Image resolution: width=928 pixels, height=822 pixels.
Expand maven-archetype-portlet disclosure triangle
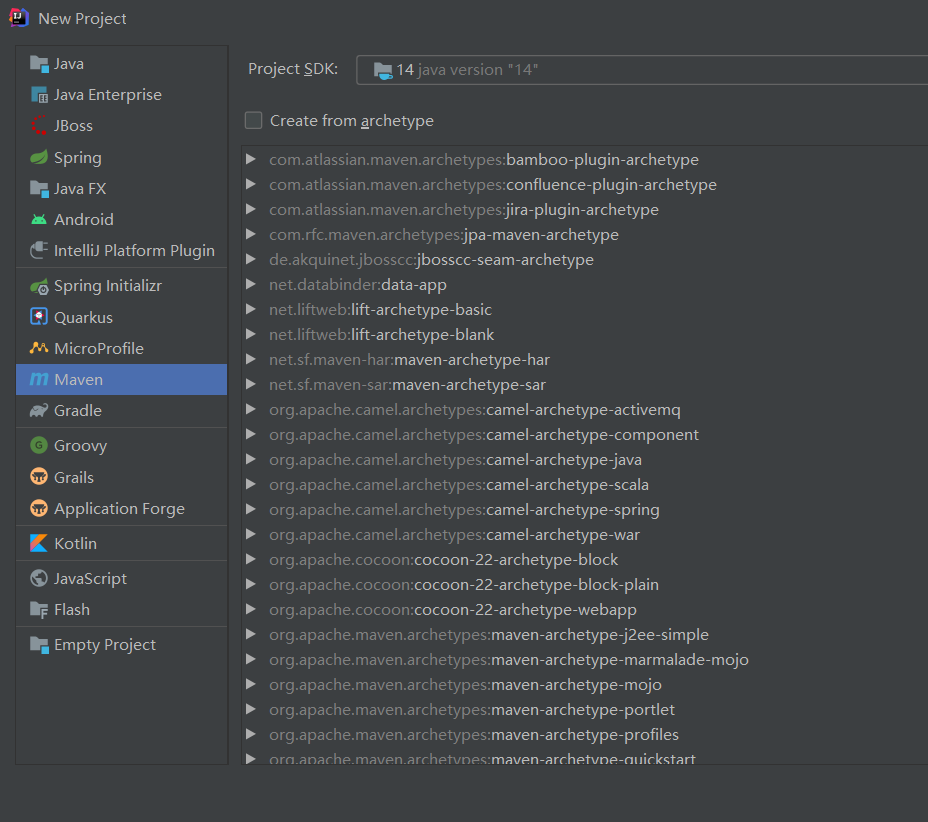click(x=251, y=710)
